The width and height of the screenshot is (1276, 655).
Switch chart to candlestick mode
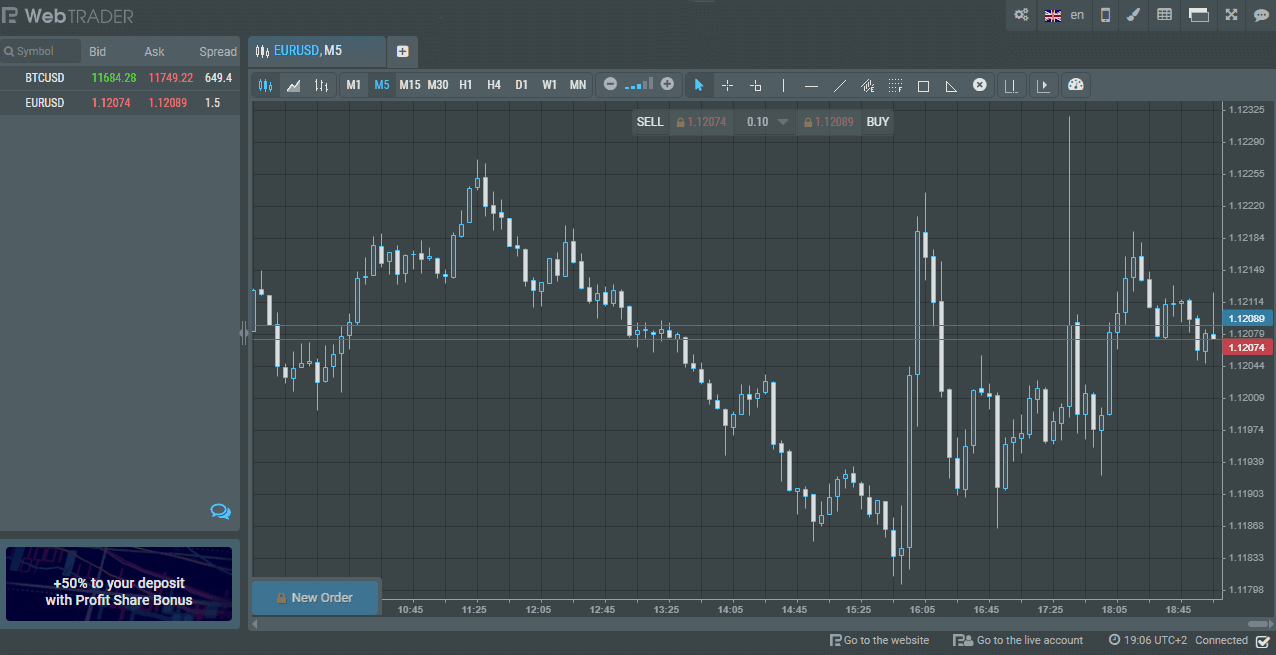click(265, 85)
